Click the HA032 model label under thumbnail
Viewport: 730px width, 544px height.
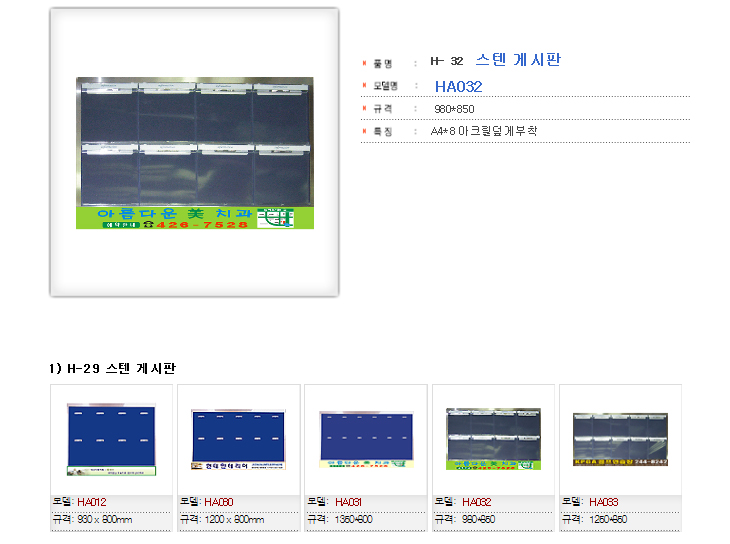(x=474, y=502)
